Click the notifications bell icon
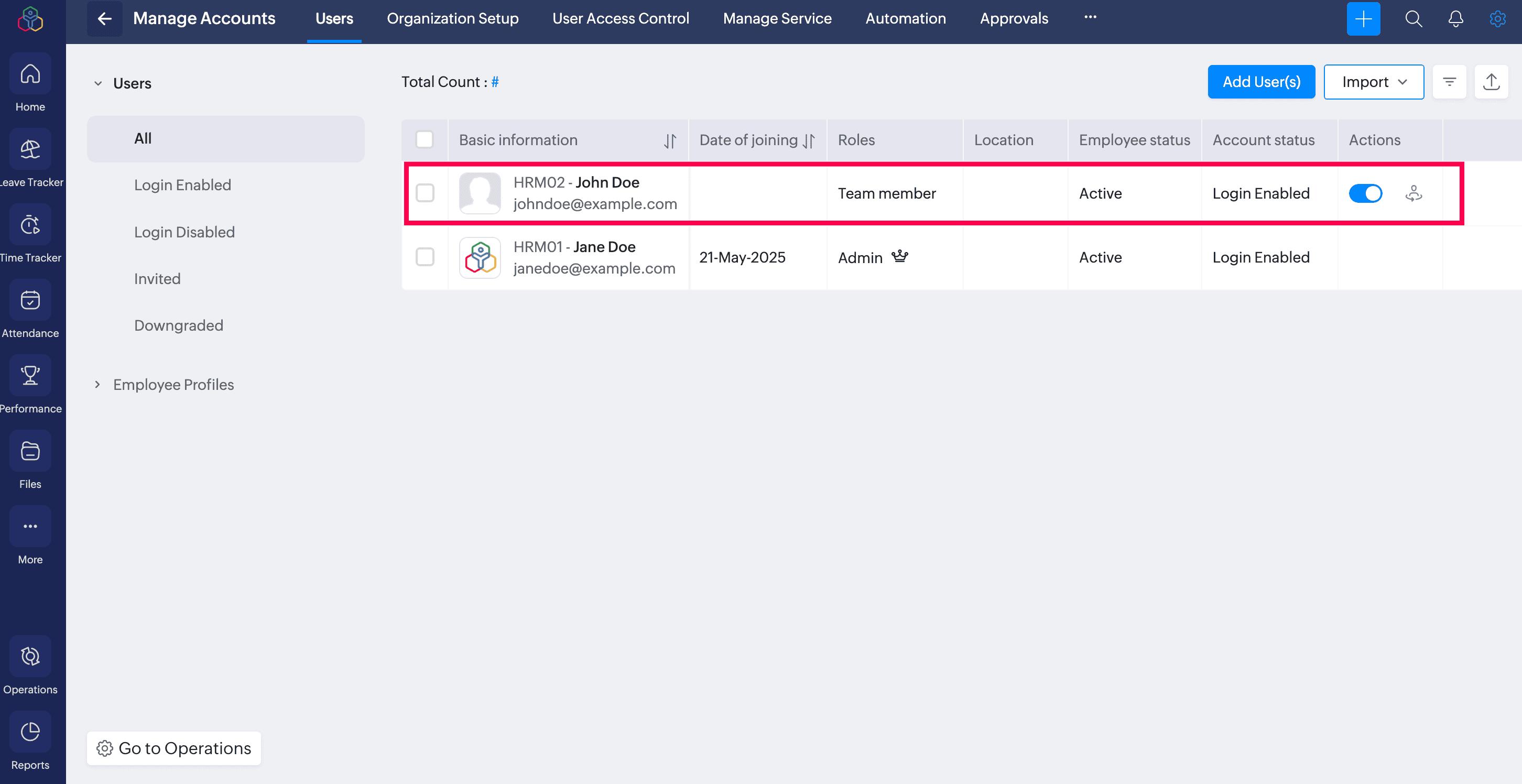This screenshot has width=1522, height=784. [1455, 19]
